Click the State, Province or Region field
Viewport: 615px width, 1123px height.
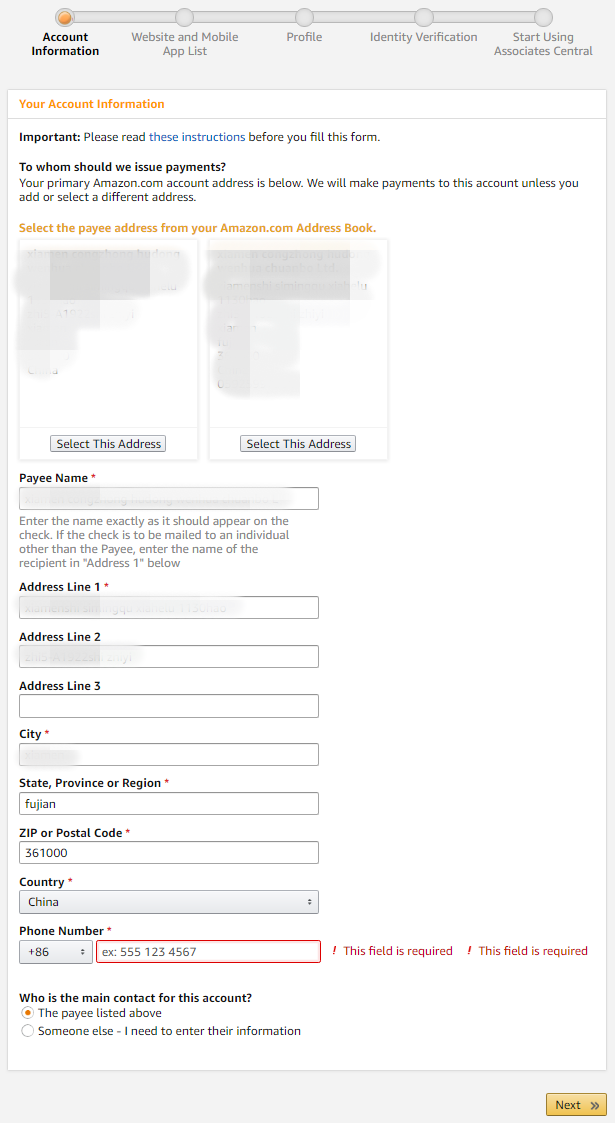[x=169, y=804]
